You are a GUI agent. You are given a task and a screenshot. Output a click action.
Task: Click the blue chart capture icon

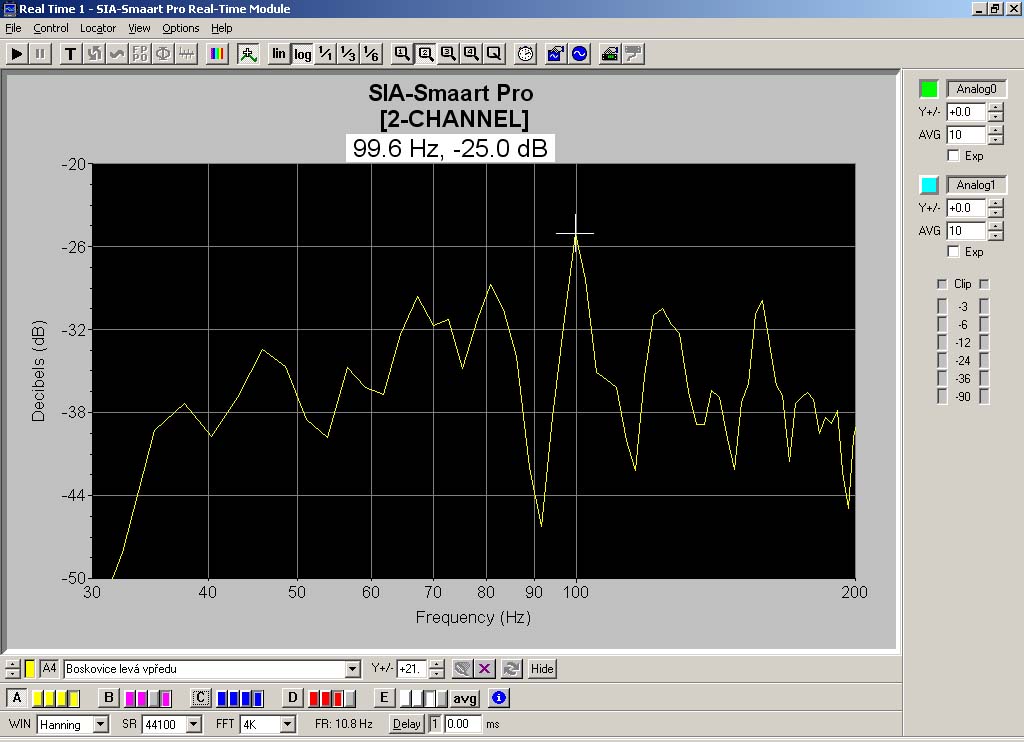[x=556, y=54]
